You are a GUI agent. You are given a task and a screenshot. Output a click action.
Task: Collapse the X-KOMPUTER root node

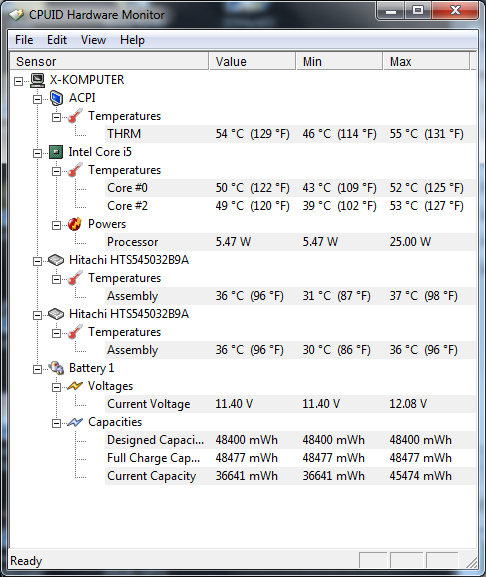18,81
